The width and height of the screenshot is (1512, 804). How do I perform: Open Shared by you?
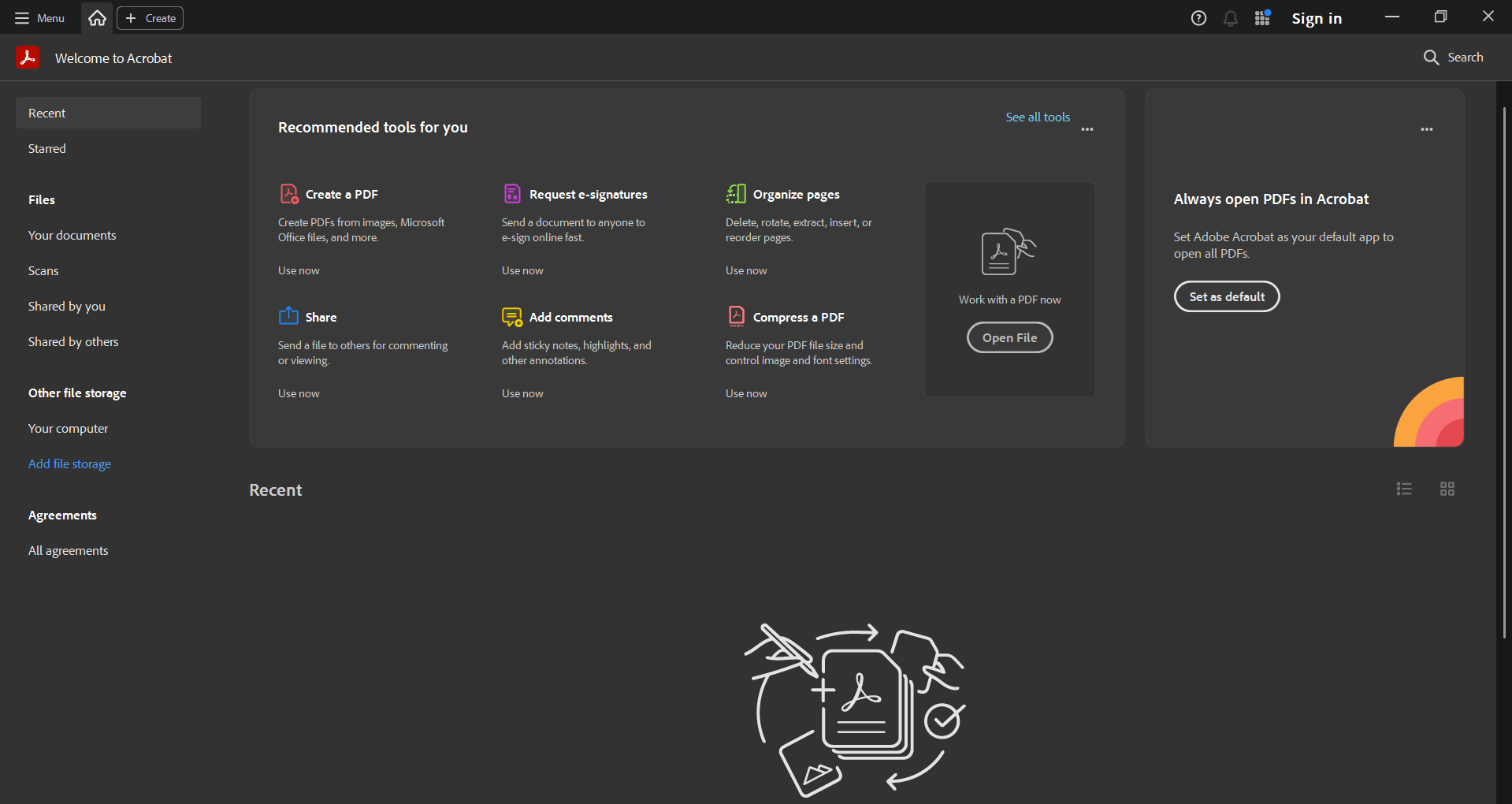[108, 306]
